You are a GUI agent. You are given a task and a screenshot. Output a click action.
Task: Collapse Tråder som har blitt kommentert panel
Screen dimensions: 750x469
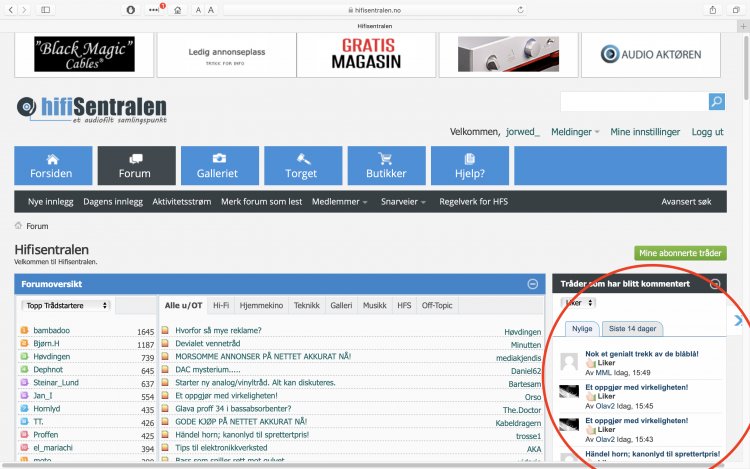coord(715,284)
